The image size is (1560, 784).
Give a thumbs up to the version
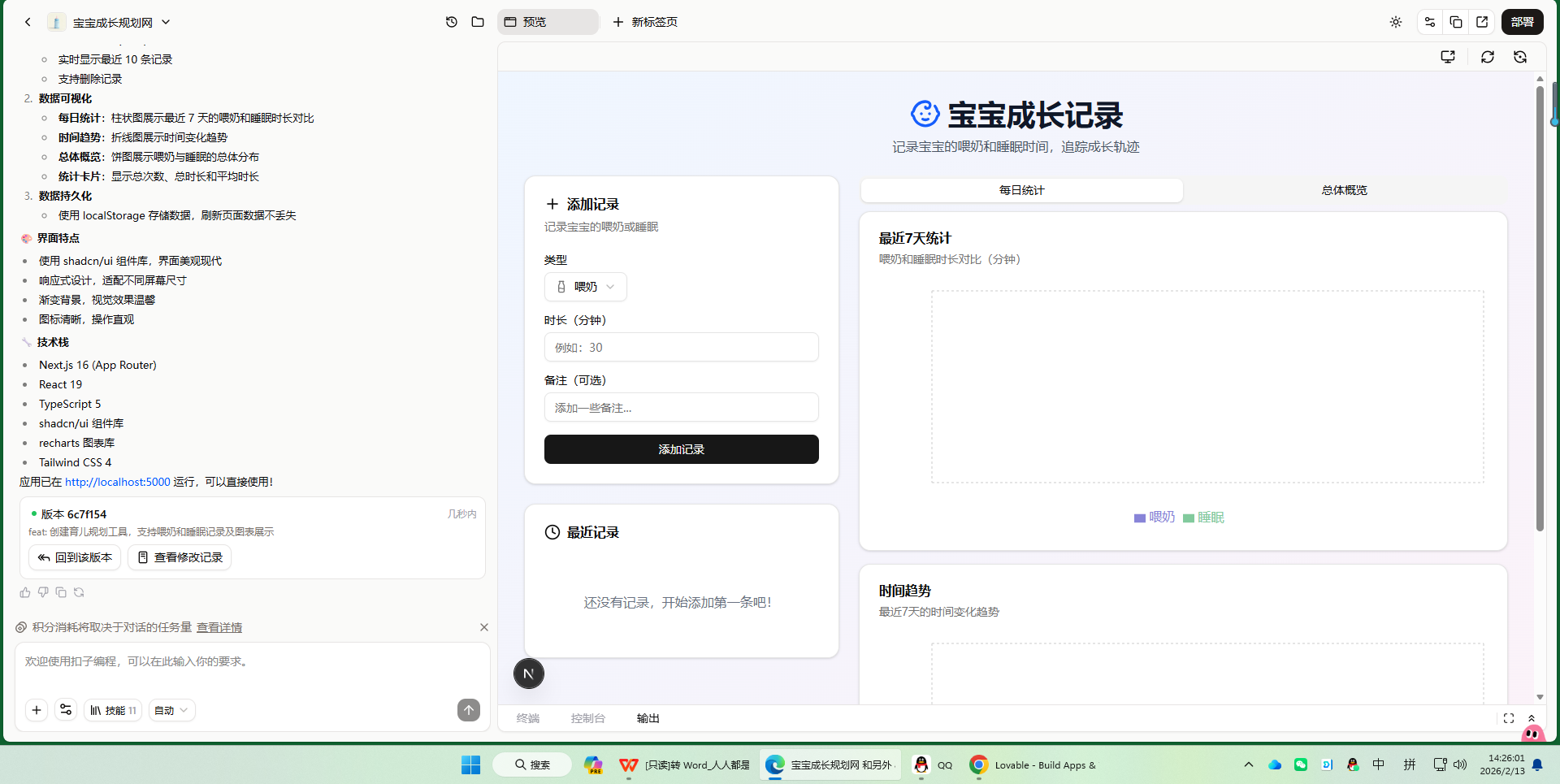pos(24,592)
